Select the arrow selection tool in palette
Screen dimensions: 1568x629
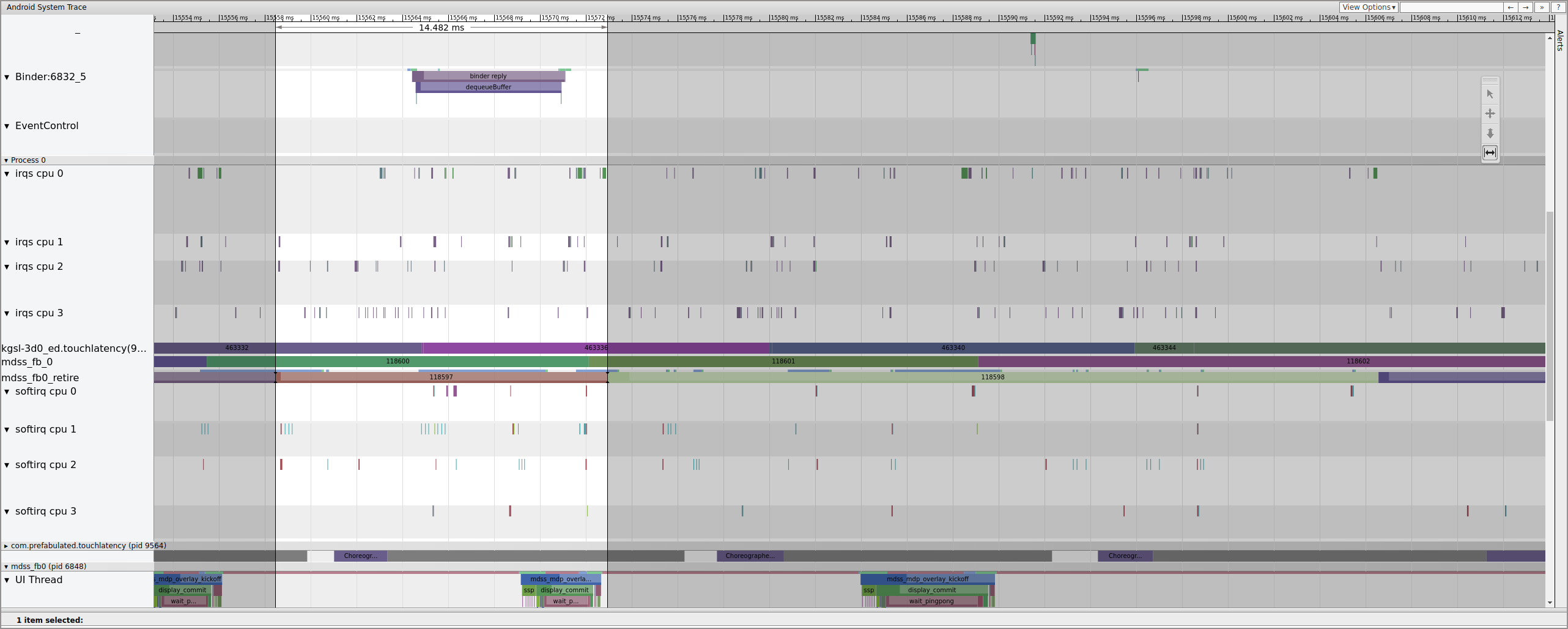coord(1490,94)
